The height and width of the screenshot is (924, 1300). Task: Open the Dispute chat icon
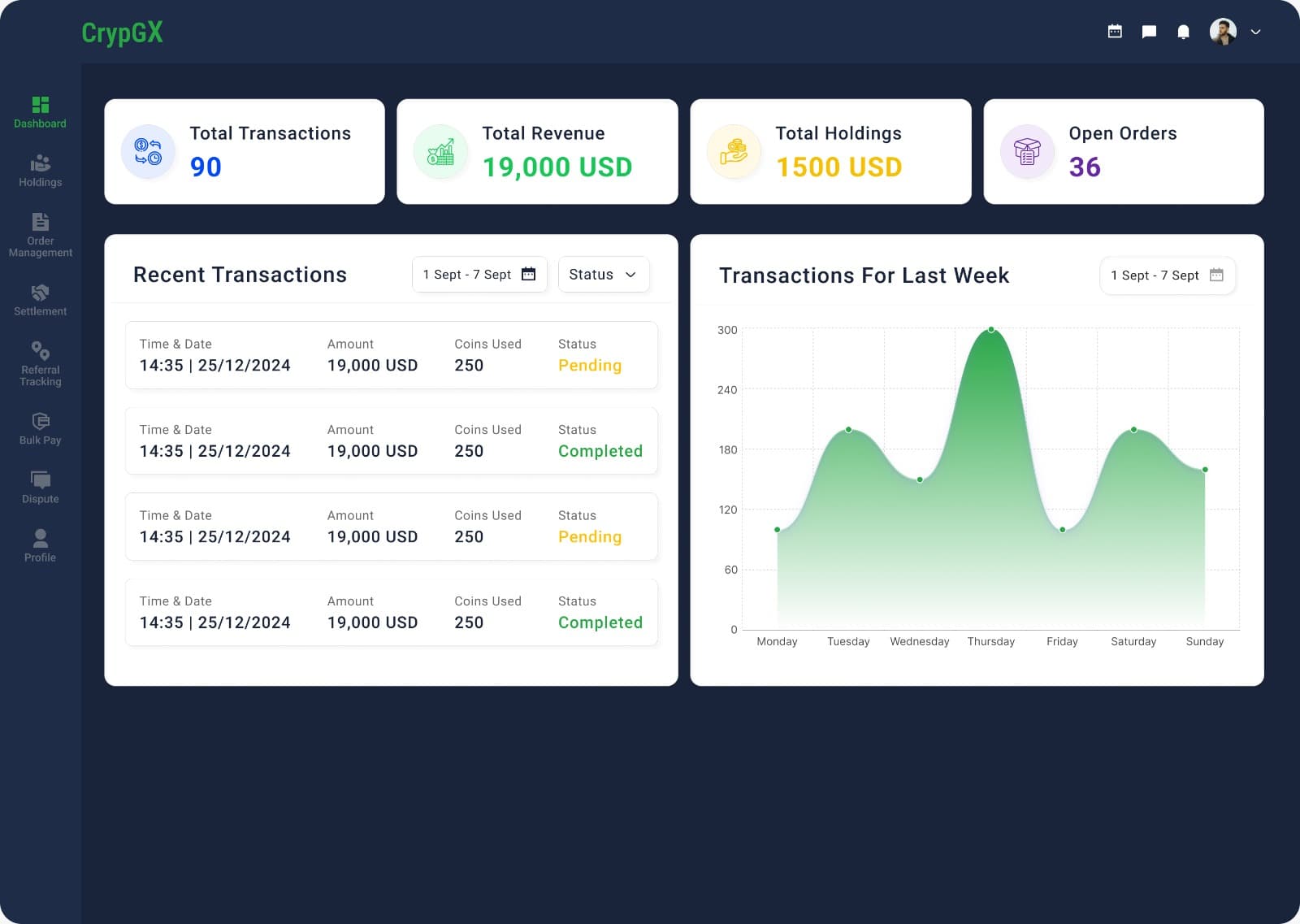(x=40, y=479)
